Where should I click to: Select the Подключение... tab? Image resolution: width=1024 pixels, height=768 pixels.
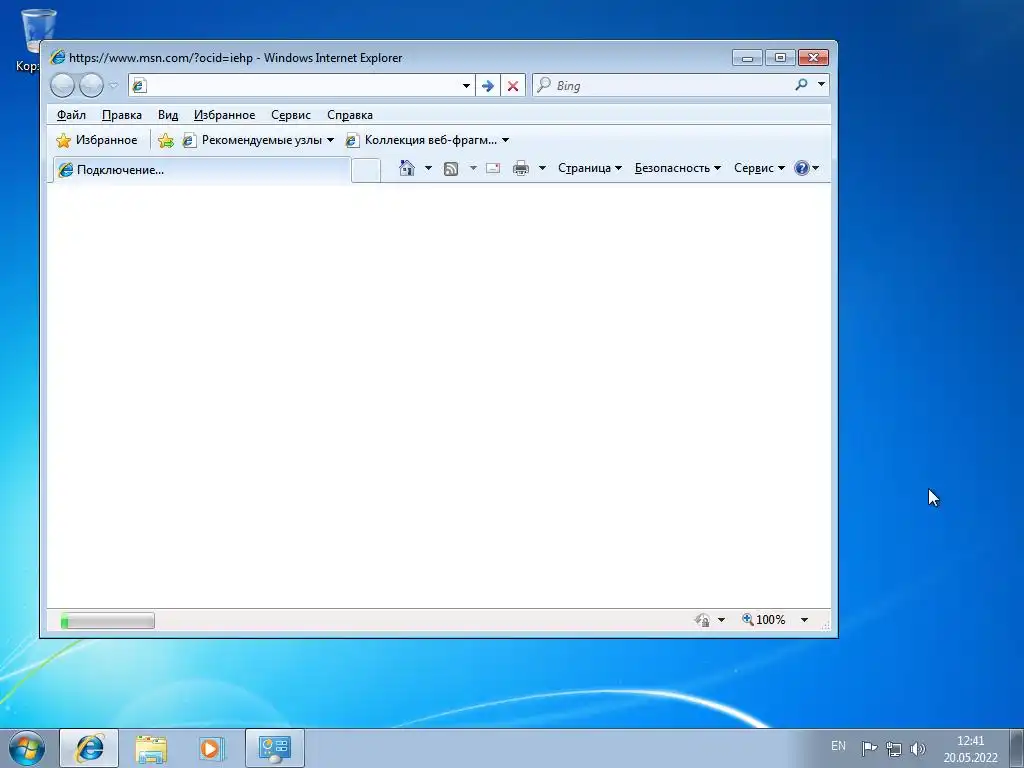[x=202, y=170]
